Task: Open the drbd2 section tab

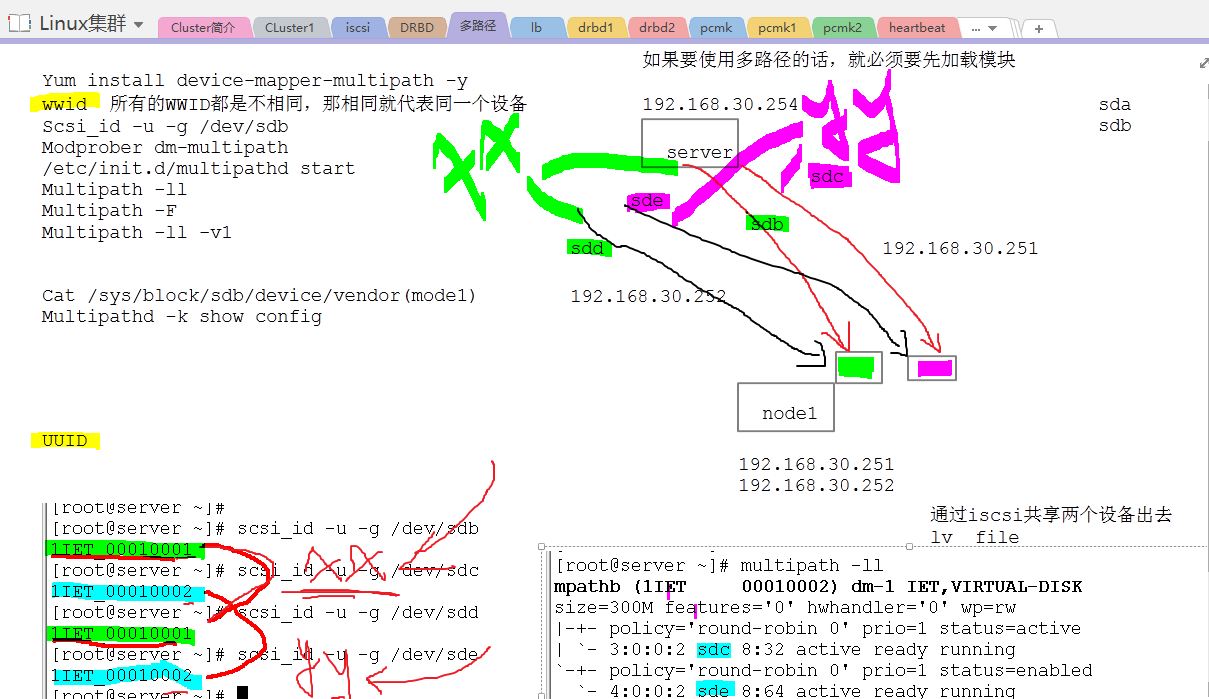Action: pyautogui.click(x=657, y=28)
